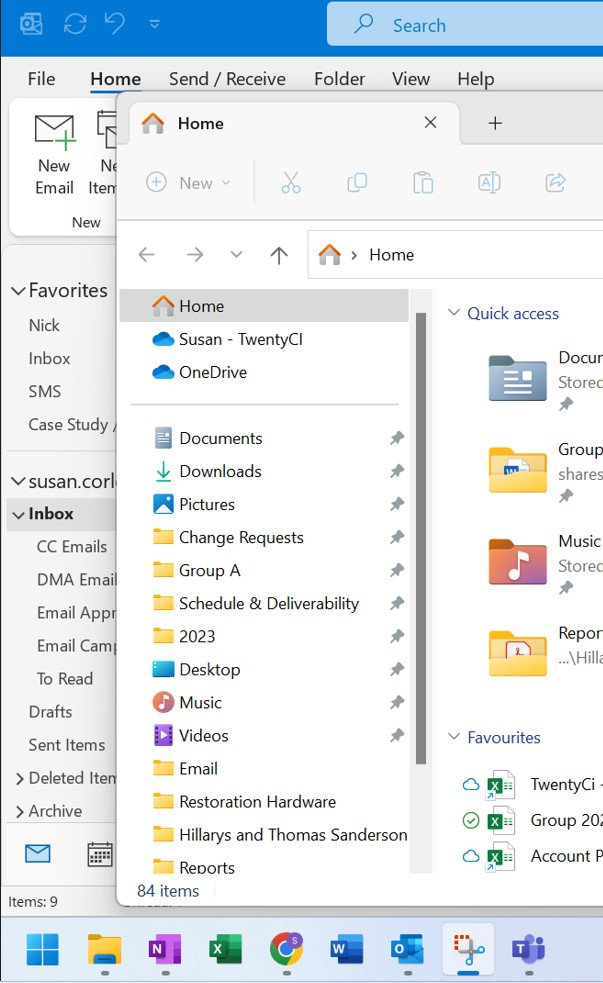Click the up one level arrow in File Explorer

point(278,254)
